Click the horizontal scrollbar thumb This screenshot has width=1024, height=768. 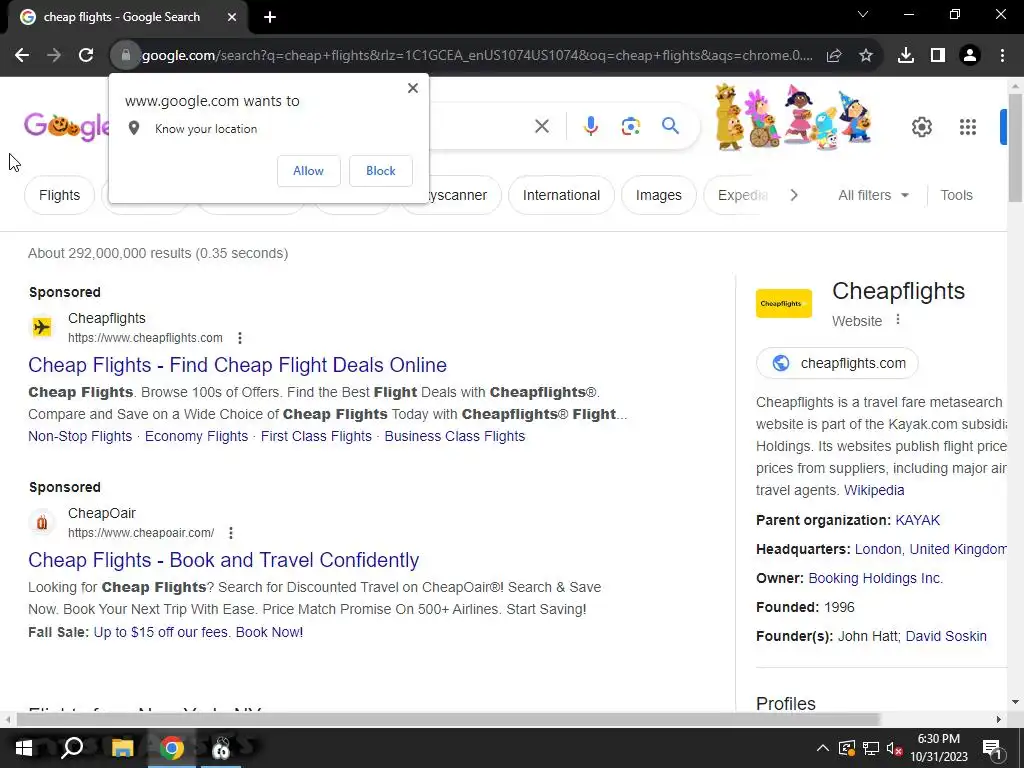click(448, 719)
